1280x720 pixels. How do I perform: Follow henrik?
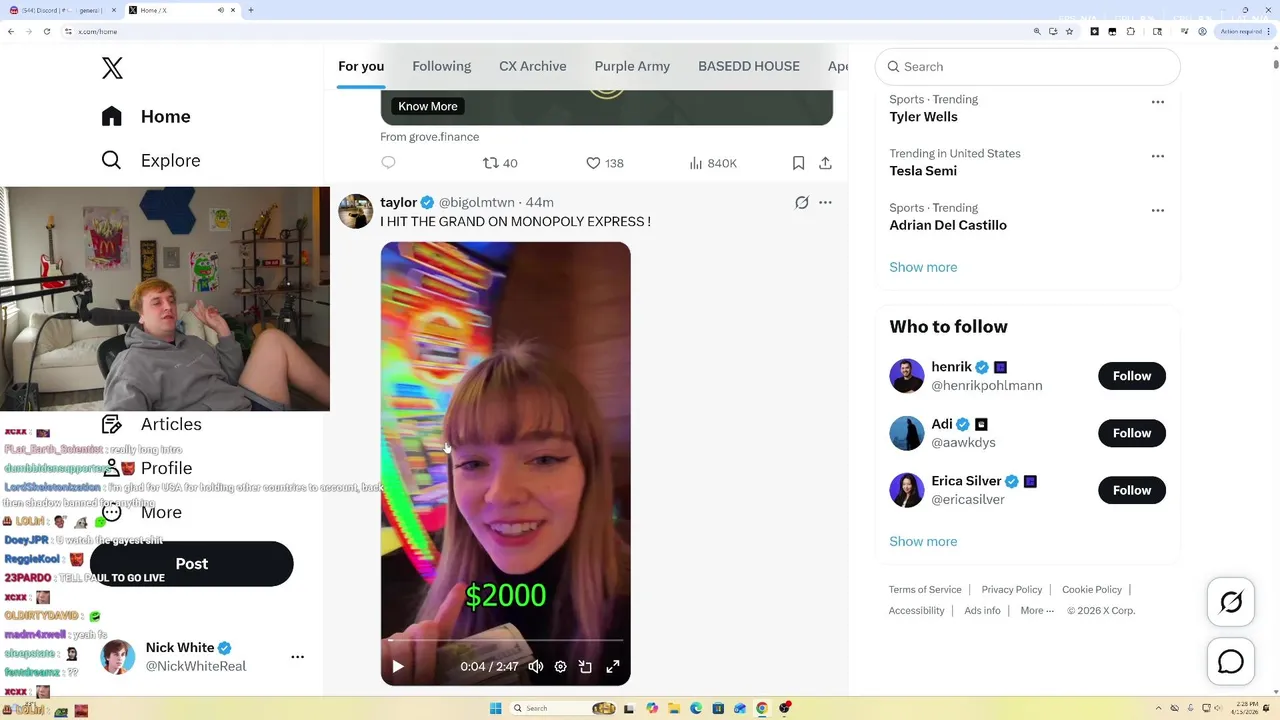pos(1132,376)
